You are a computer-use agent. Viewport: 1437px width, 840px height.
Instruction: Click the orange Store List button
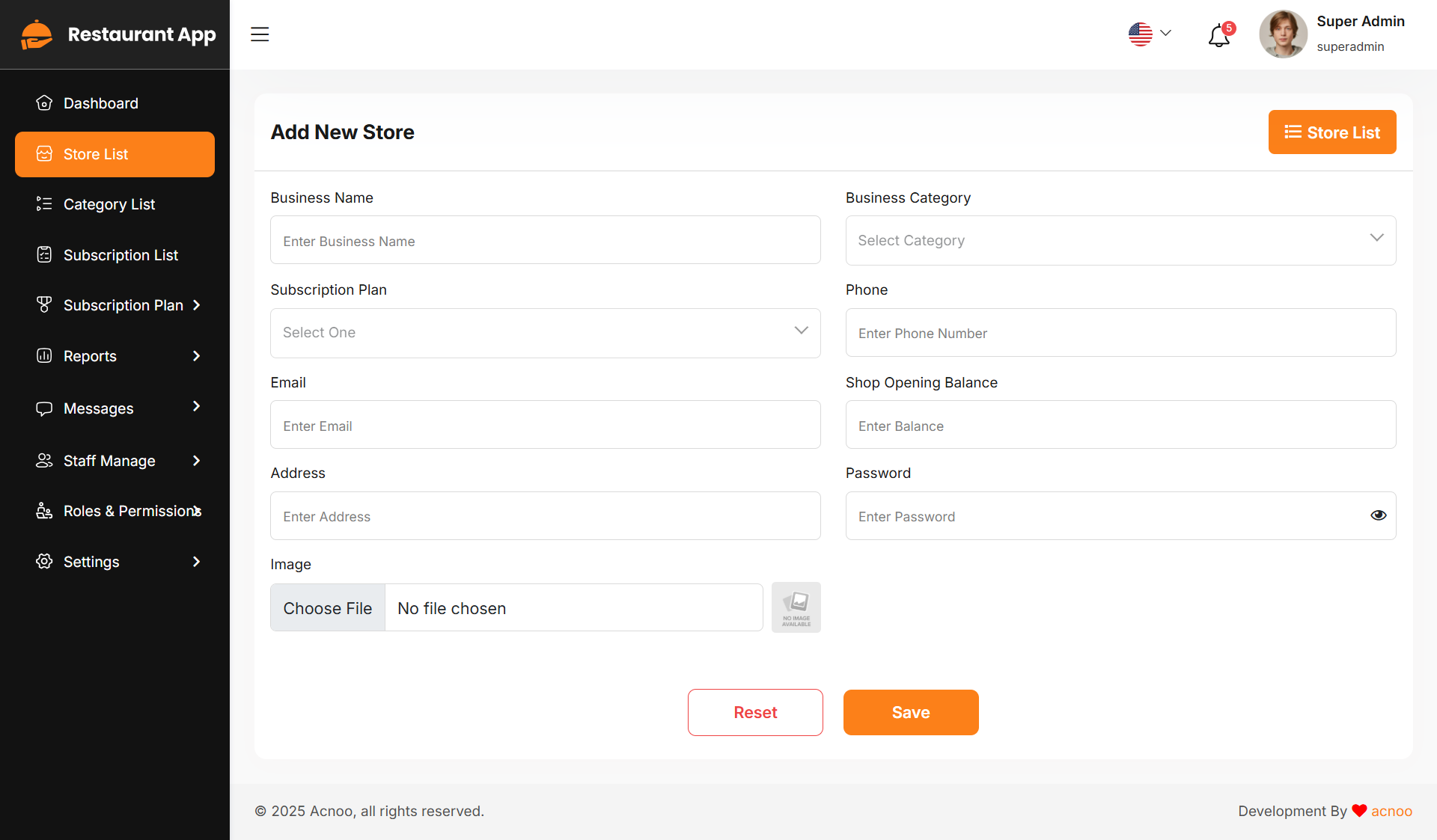(x=1331, y=132)
